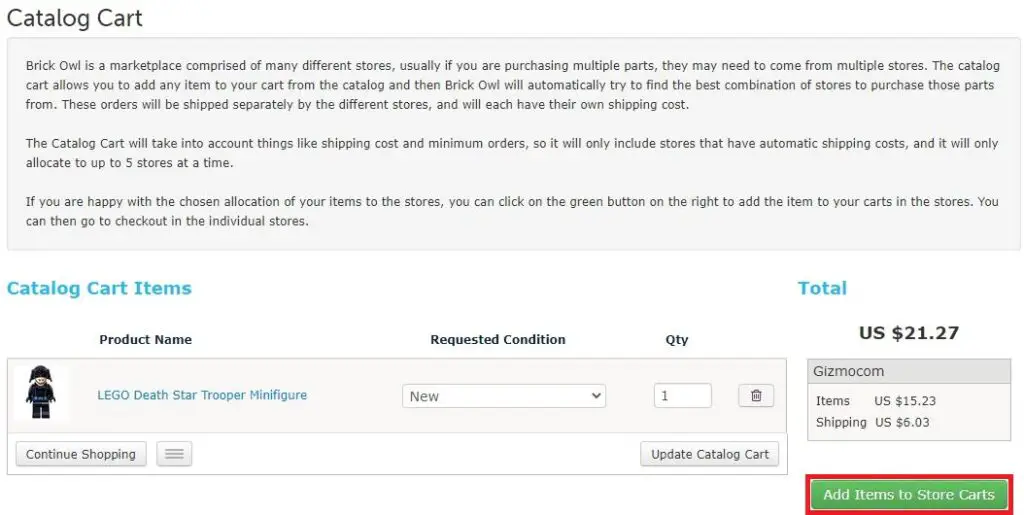The height and width of the screenshot is (515, 1024).
Task: Click the Catalog Cart Items heading
Action: click(99, 288)
